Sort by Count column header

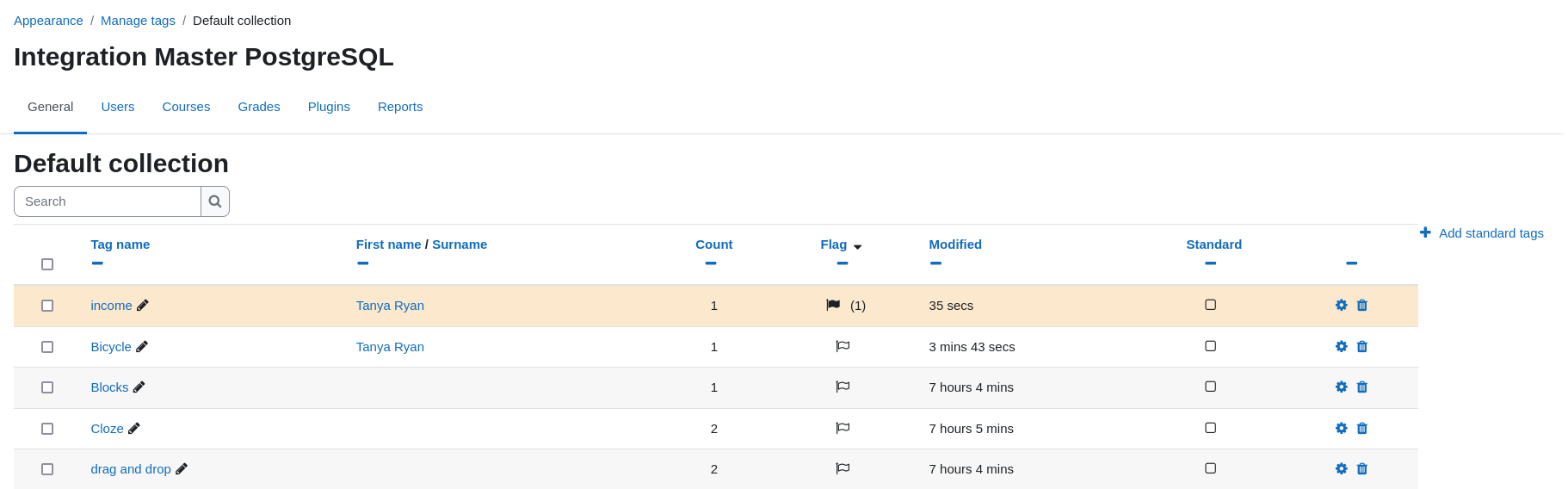click(x=714, y=244)
